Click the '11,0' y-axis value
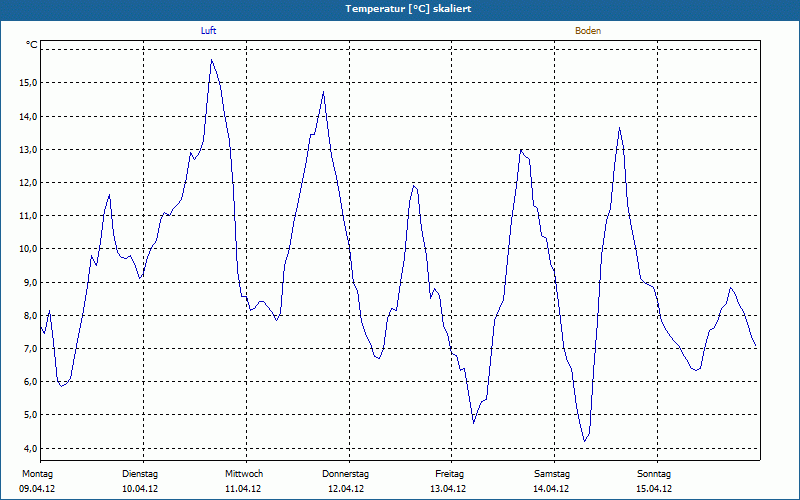Image resolution: width=800 pixels, height=500 pixels. 29,216
